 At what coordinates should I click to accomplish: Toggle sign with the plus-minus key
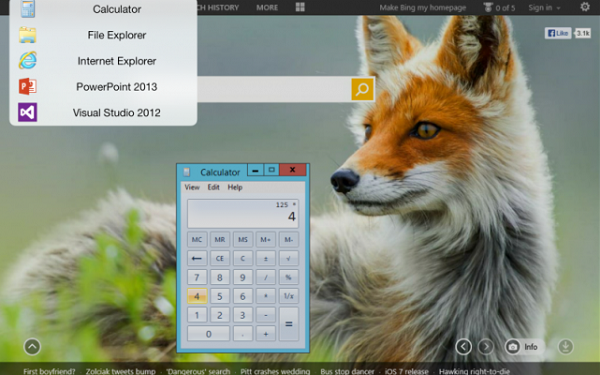[x=266, y=258]
